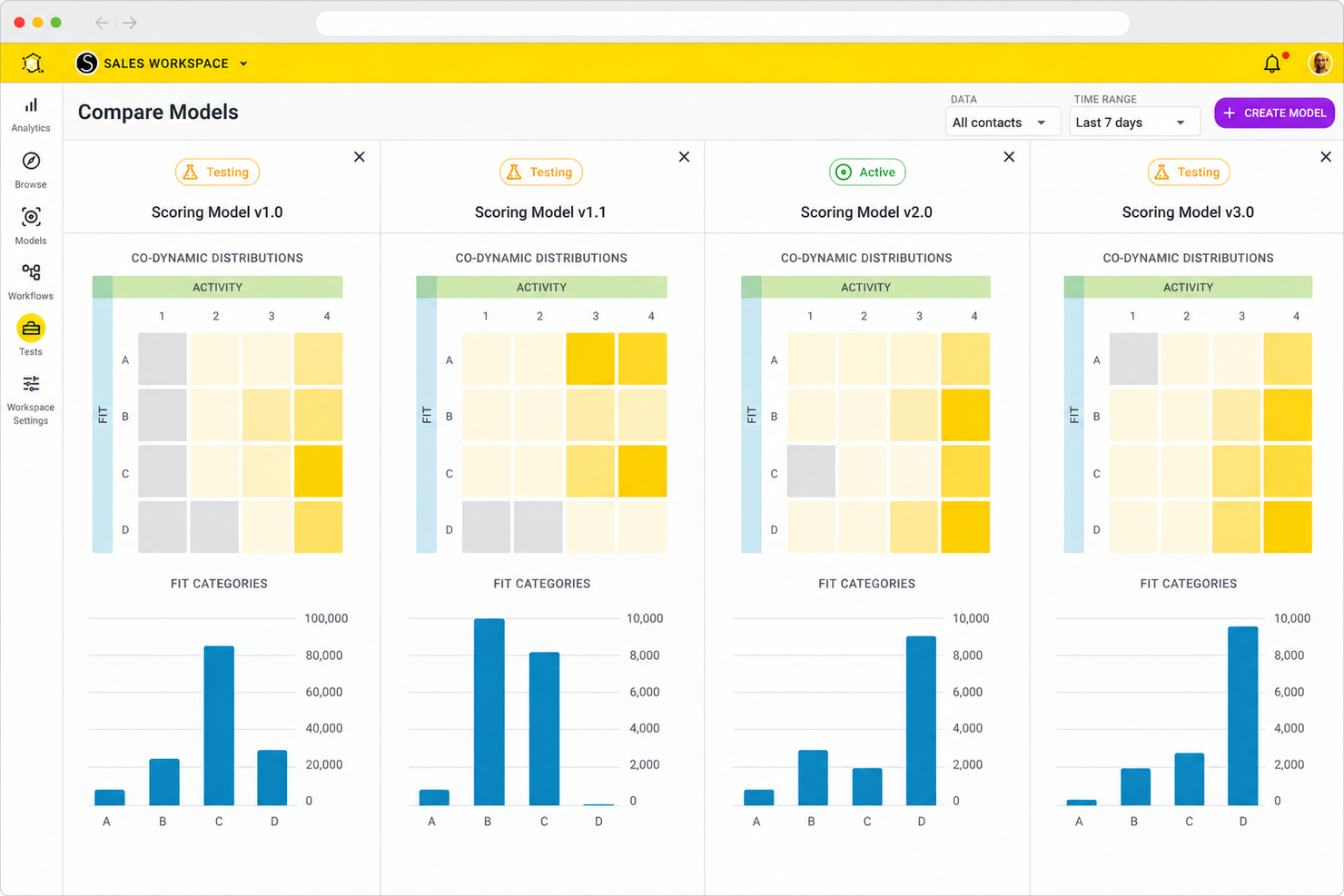This screenshot has width=1344, height=896.
Task: Click Activity header in v2.0 grid
Action: coord(865,287)
